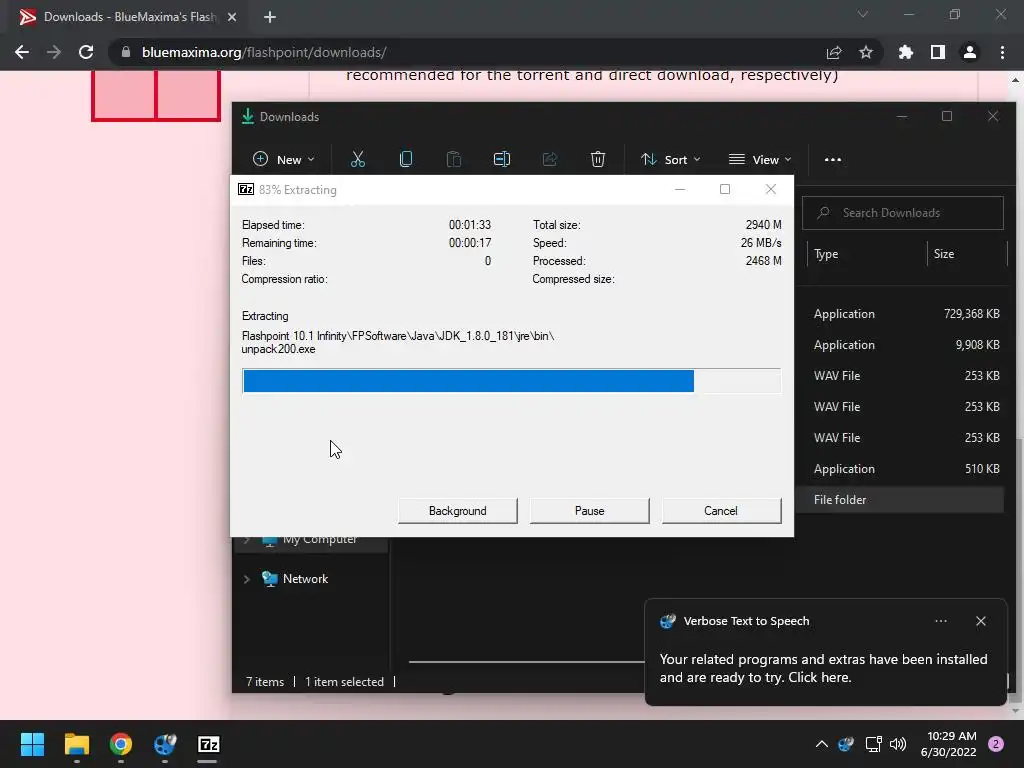1024x768 pixels.
Task: Close the Verbose Text to Speech notification
Action: 981,621
